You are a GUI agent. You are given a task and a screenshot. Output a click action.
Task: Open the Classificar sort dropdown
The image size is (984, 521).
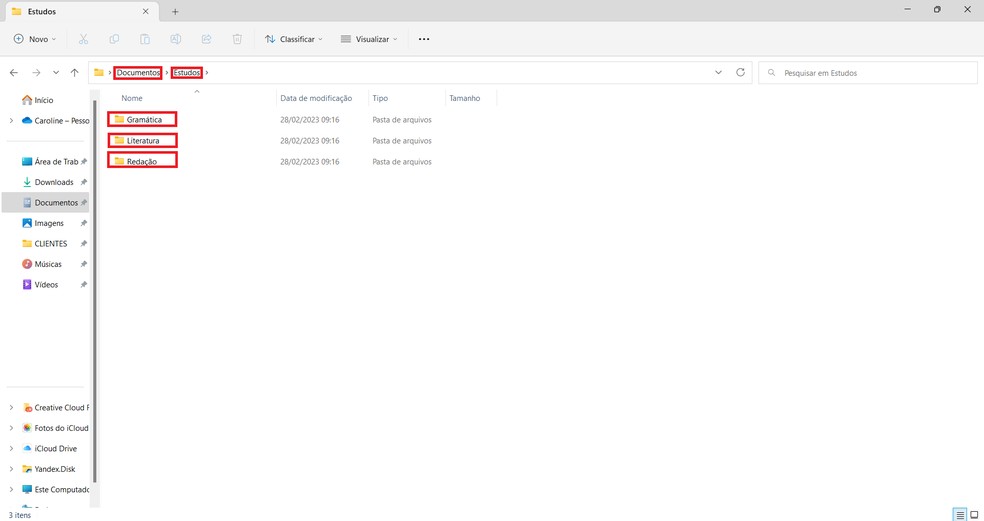pos(294,39)
